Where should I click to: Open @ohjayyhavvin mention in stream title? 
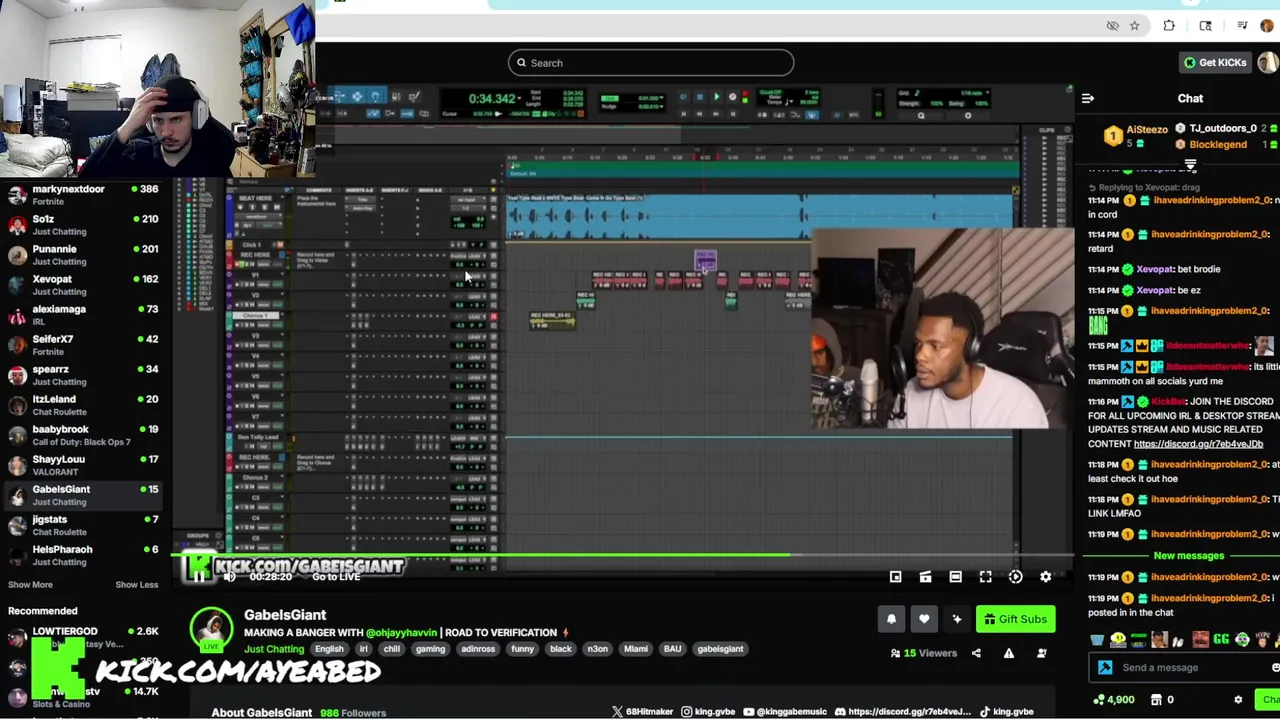coord(401,633)
